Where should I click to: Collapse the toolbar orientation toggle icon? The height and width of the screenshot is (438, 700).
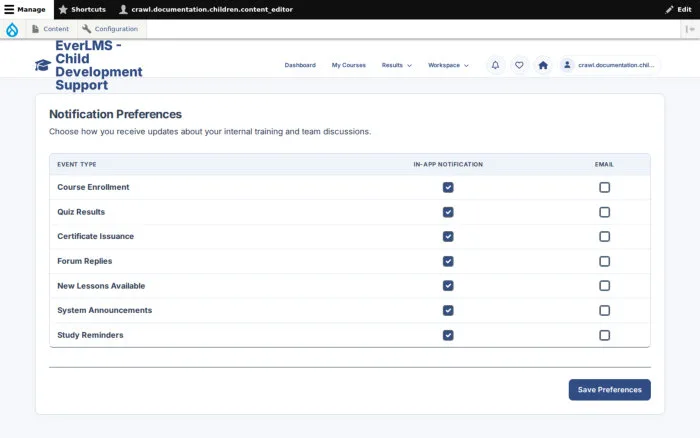690,29
